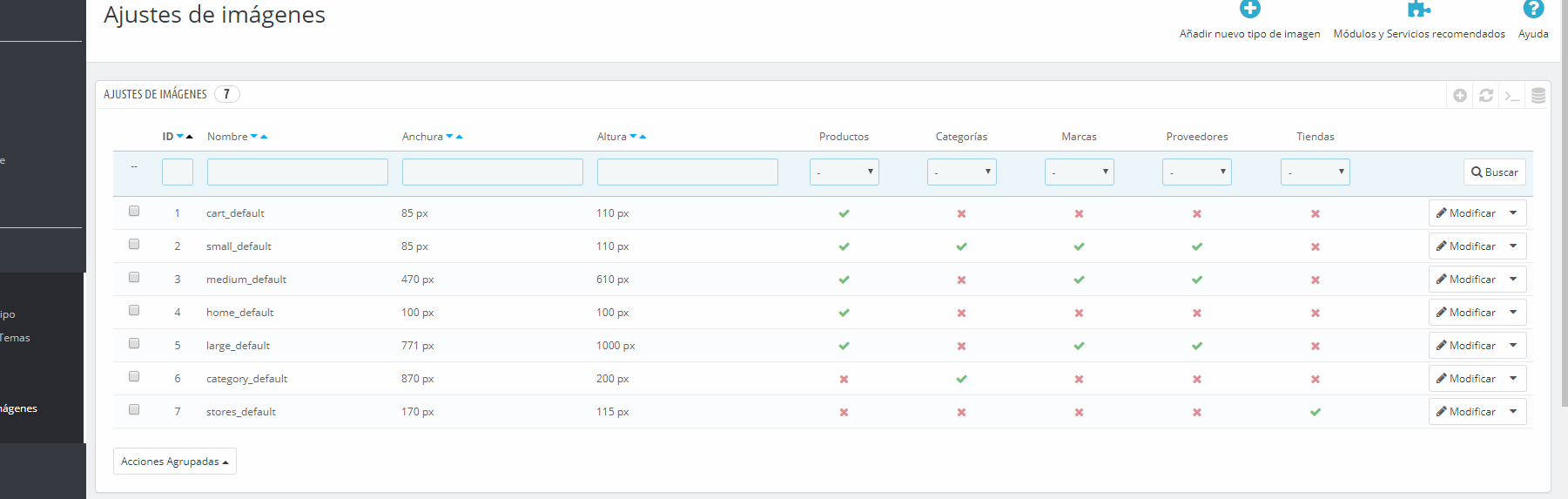Expand the Modificar arrow for large_default
The height and width of the screenshot is (499, 1568).
1513,346
